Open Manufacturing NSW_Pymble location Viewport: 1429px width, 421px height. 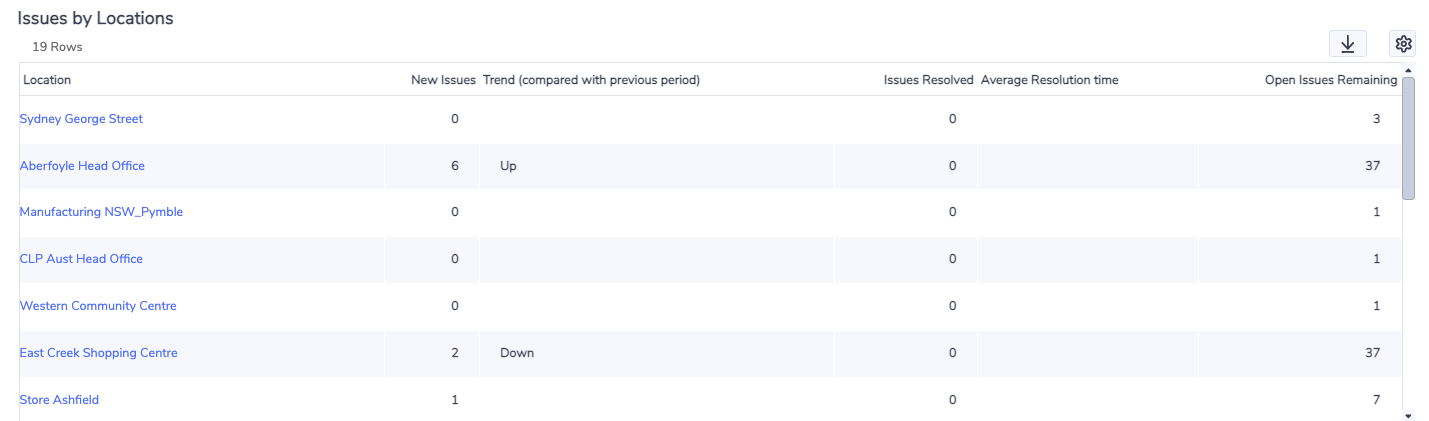(x=101, y=212)
